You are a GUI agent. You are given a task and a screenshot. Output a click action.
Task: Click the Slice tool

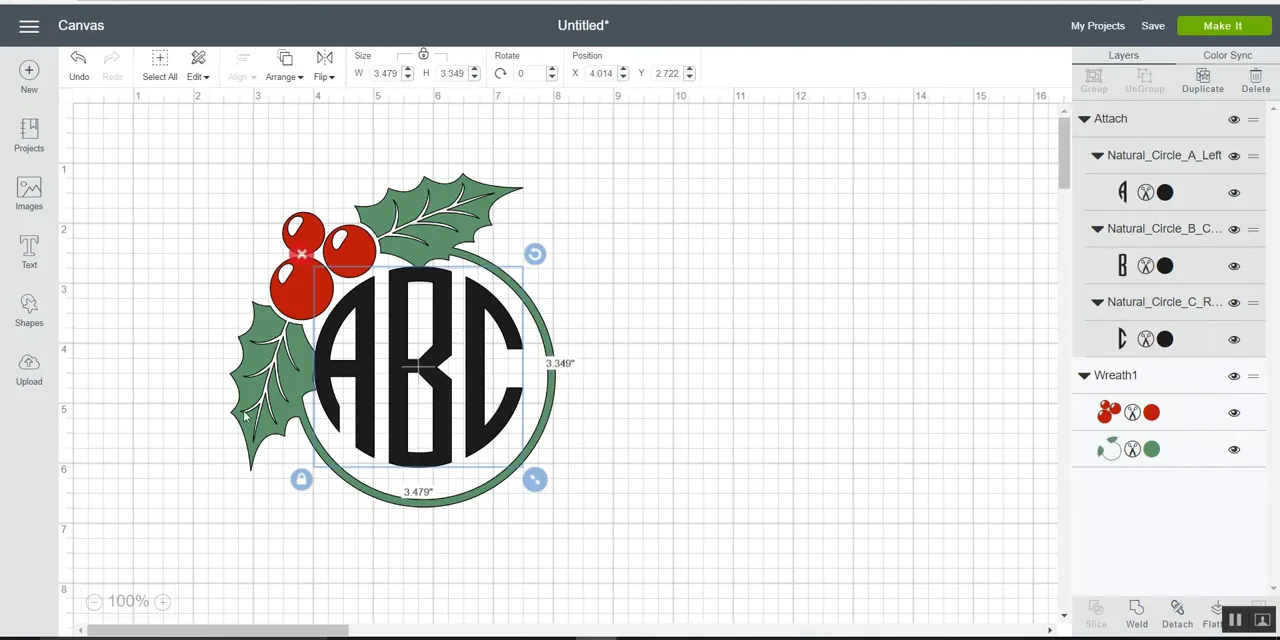[1096, 614]
